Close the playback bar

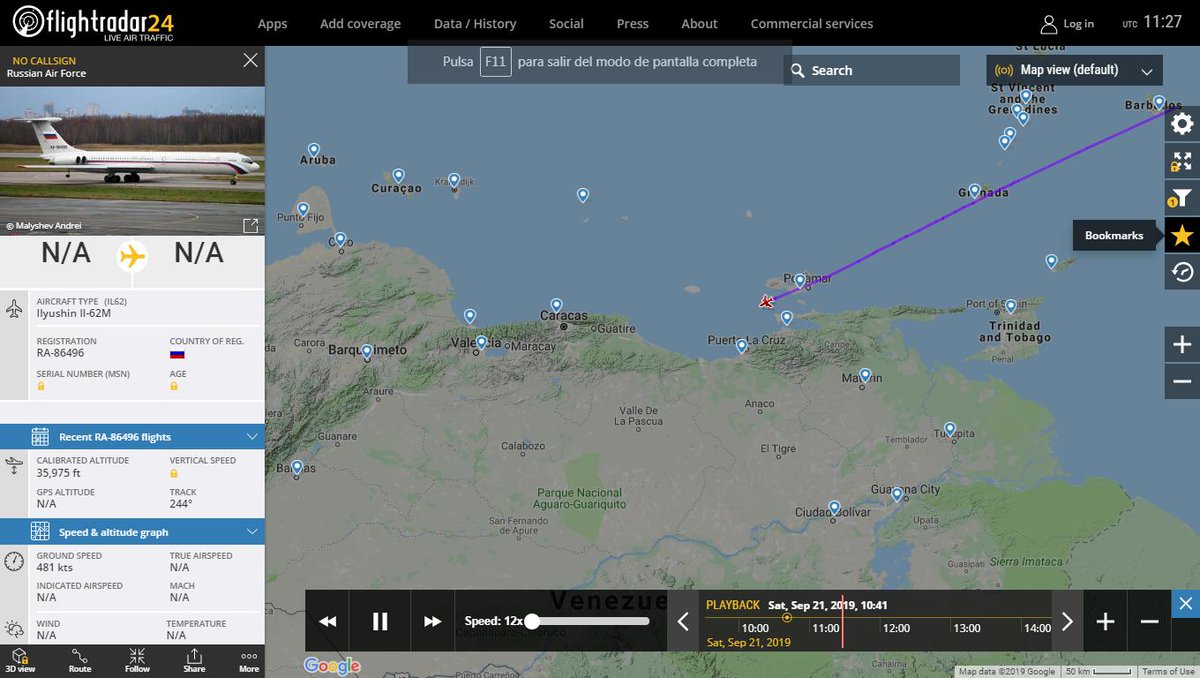click(1185, 604)
